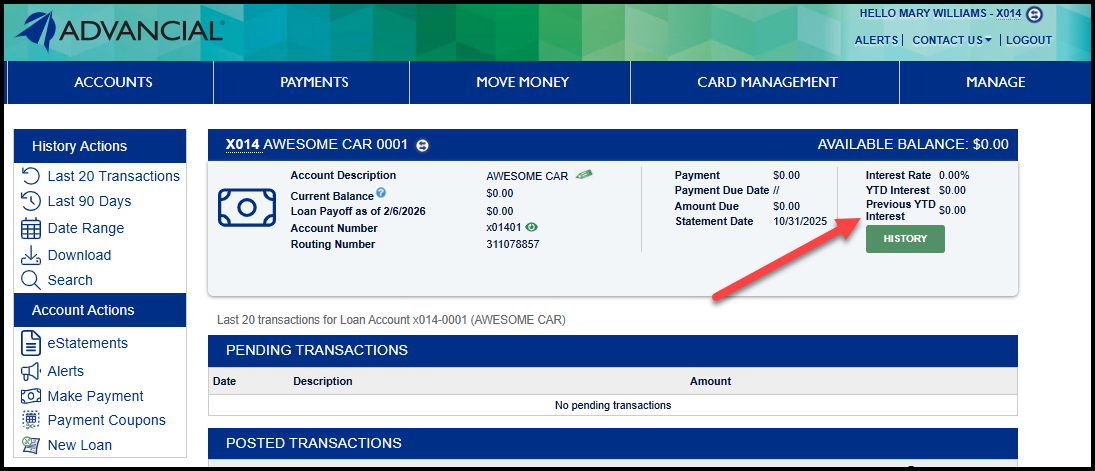This screenshot has width=1095, height=471.
Task: Open Search link in History Actions
Action: [x=70, y=280]
